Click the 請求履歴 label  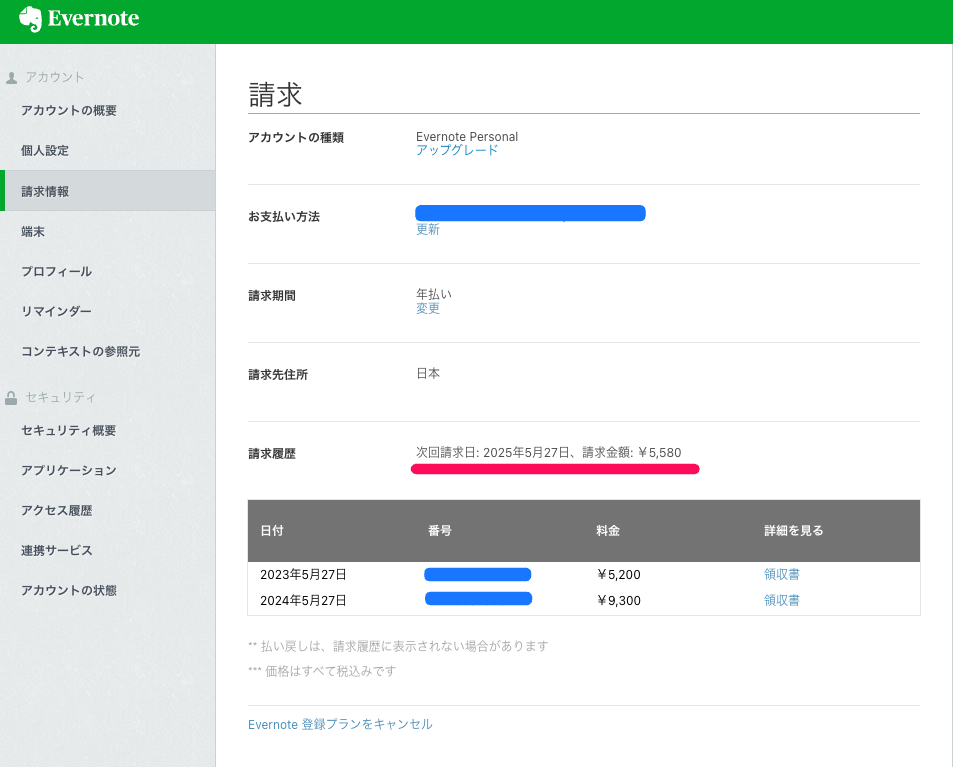(272, 453)
